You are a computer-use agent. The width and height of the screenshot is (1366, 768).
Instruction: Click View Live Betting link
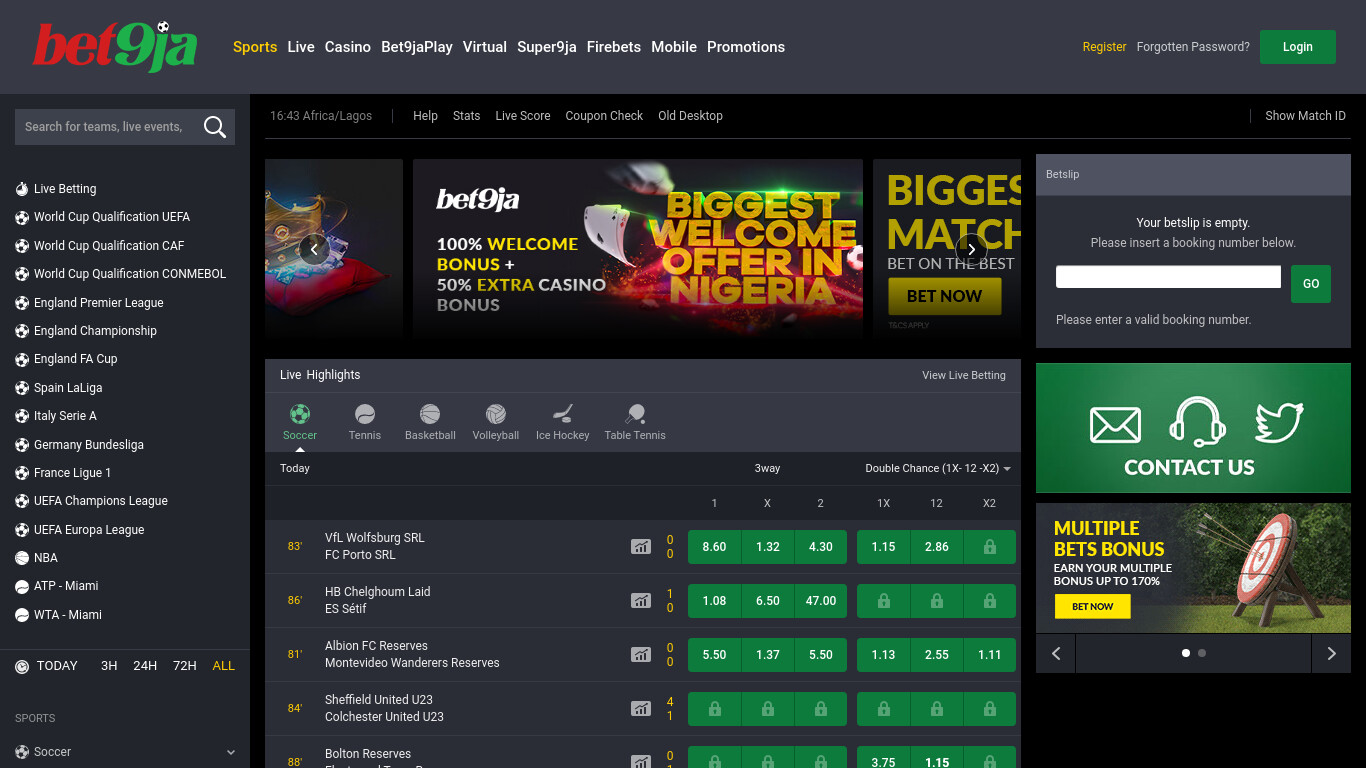click(x=964, y=375)
